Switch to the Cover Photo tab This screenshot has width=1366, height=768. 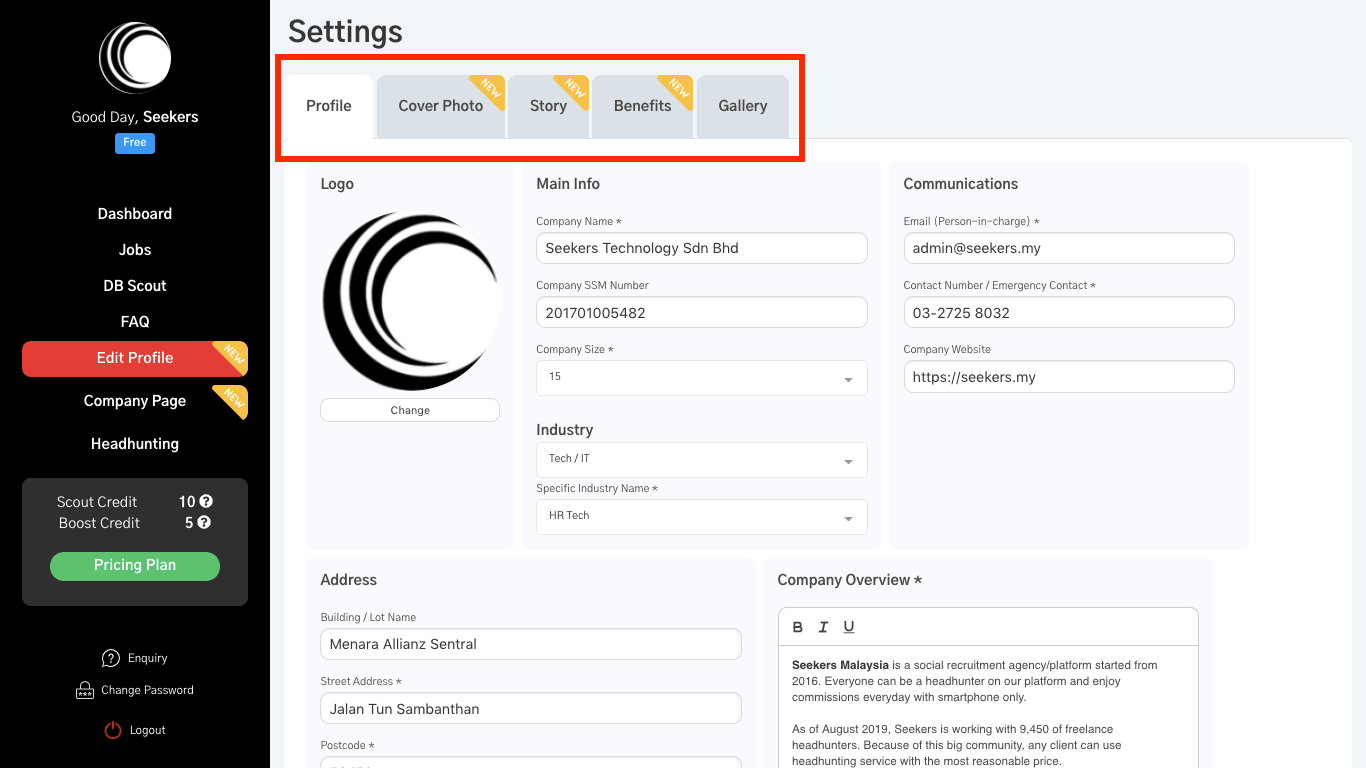click(441, 106)
